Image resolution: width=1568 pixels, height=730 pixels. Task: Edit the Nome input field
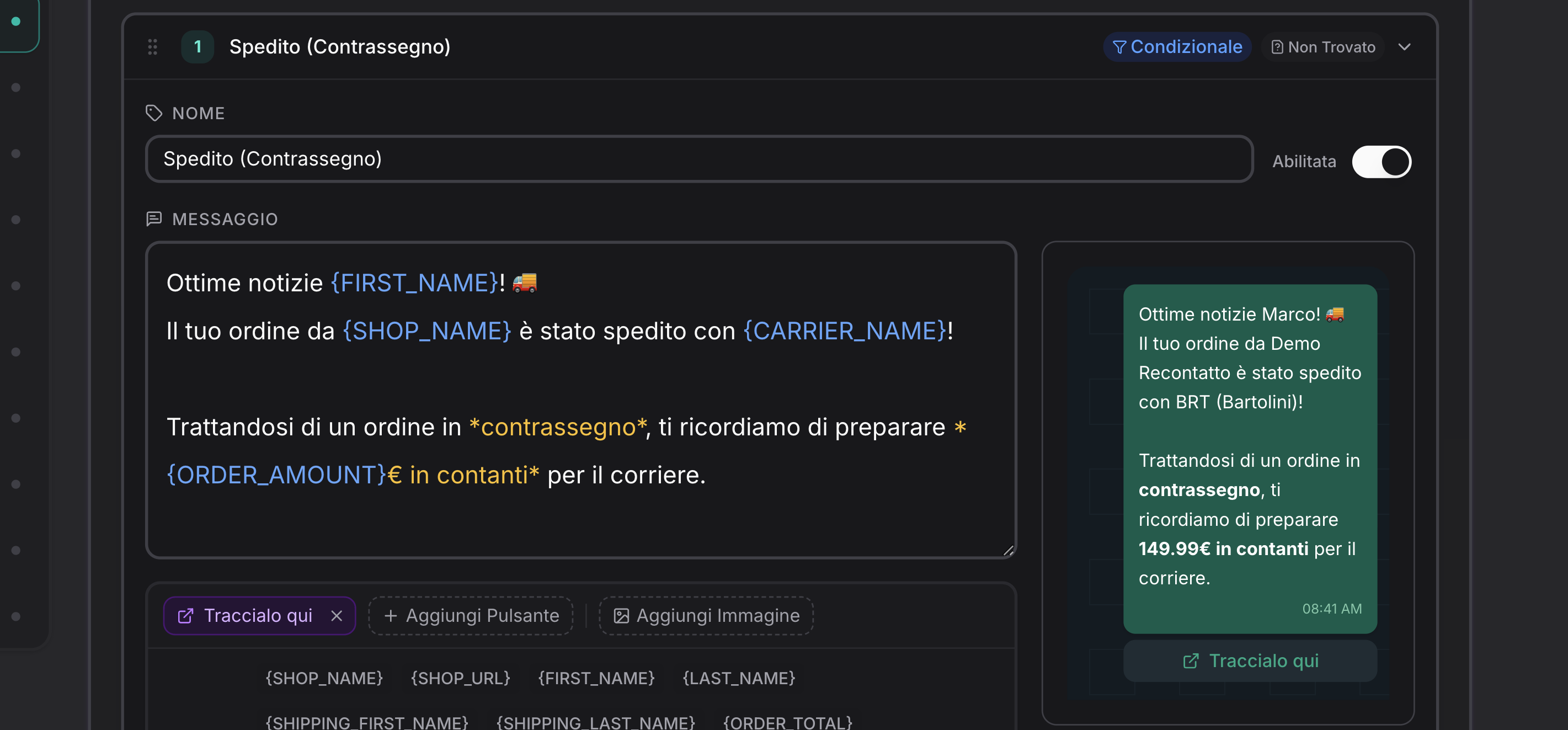(699, 159)
